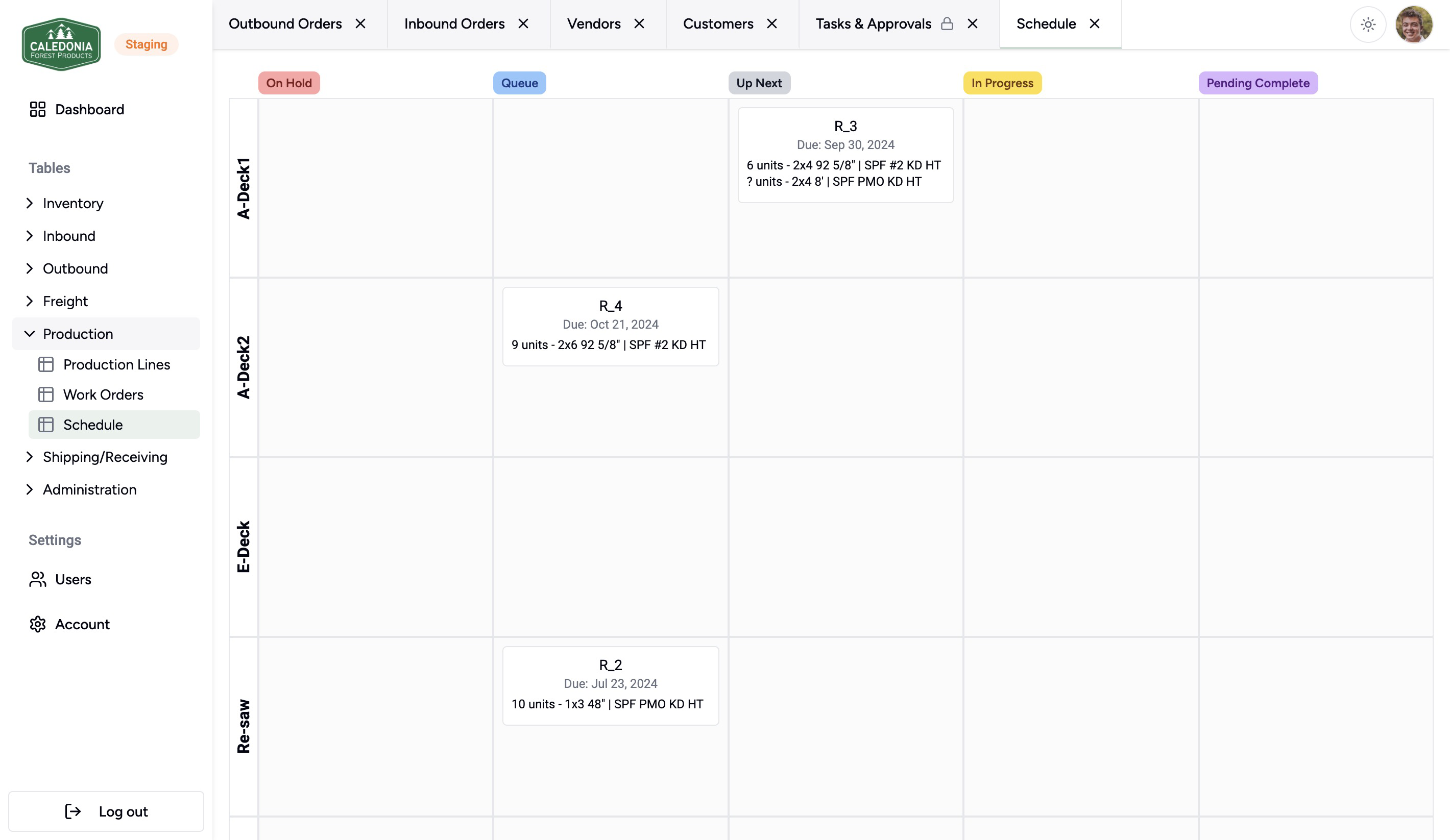The image size is (1450, 840).
Task: Click the Schedule table icon
Action: point(47,424)
